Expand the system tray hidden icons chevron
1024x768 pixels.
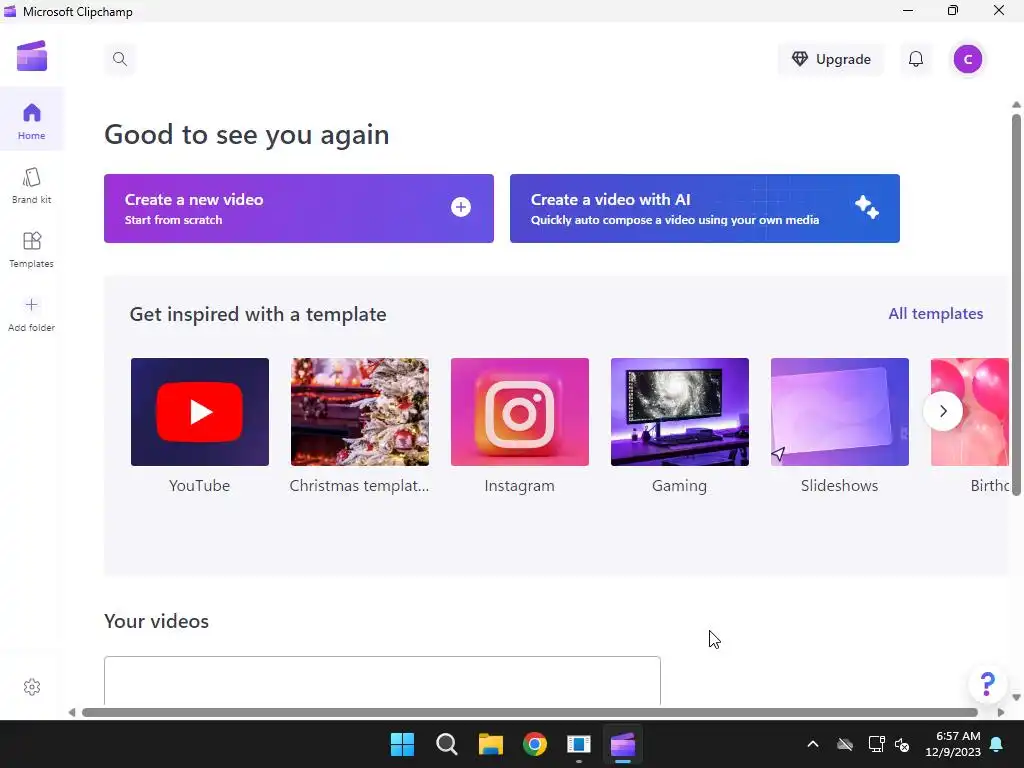[812, 744]
